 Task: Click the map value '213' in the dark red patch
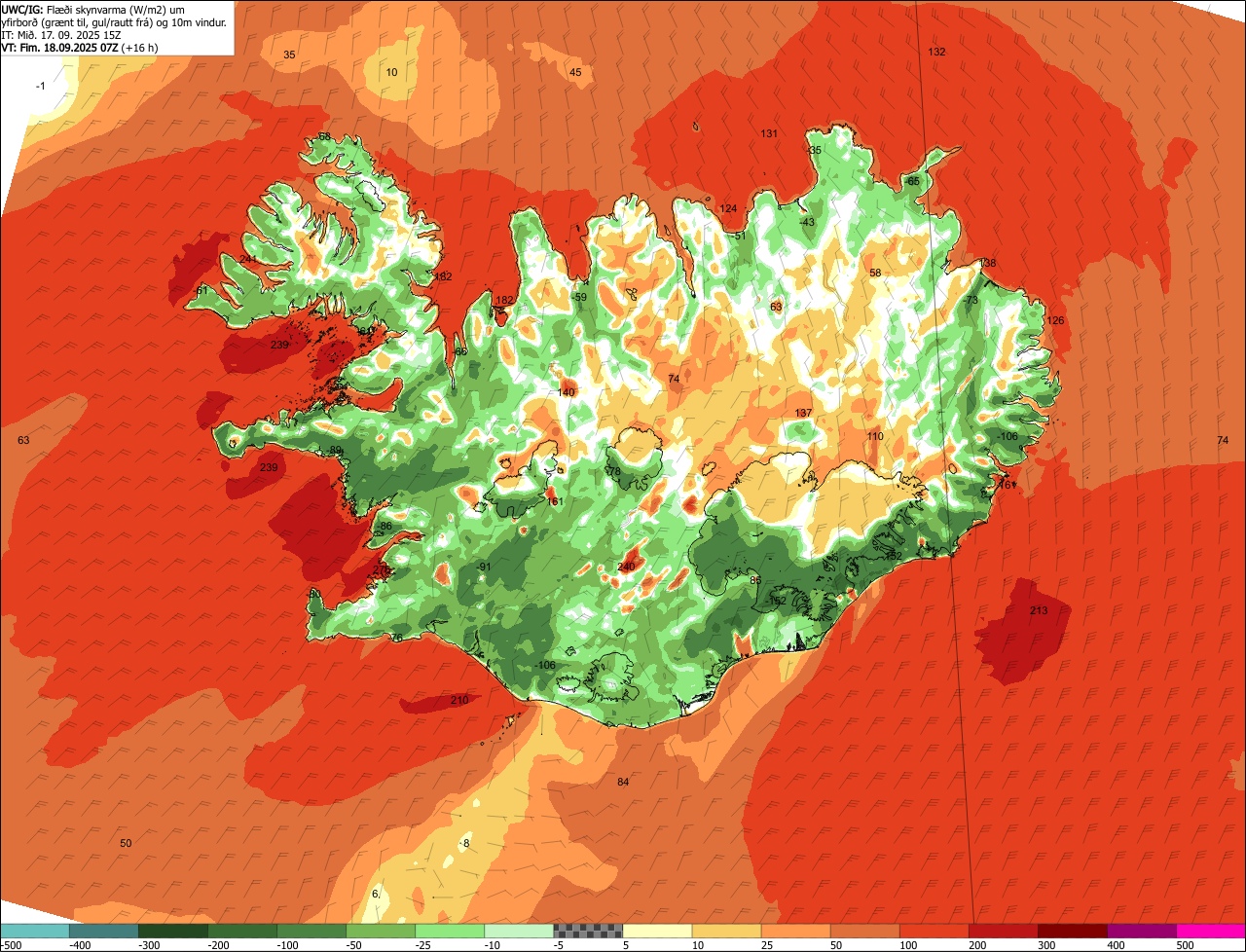[1039, 610]
